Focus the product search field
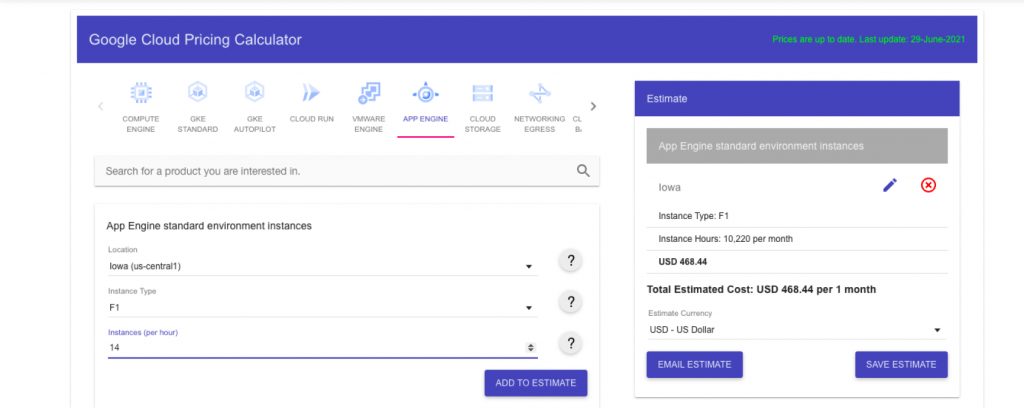The image size is (1024, 408). click(x=346, y=171)
